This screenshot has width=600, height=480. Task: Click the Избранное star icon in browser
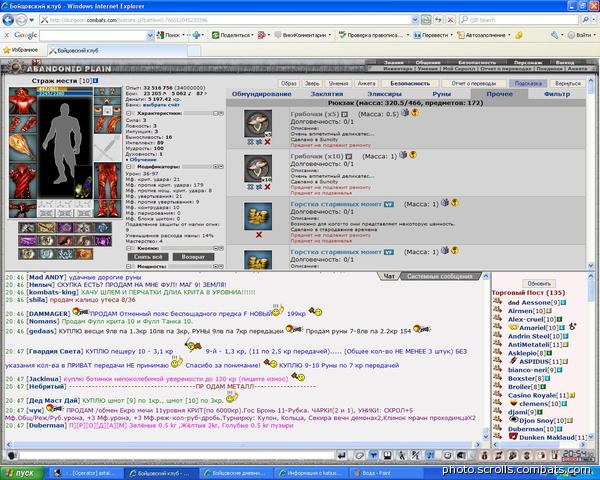(x=7, y=50)
